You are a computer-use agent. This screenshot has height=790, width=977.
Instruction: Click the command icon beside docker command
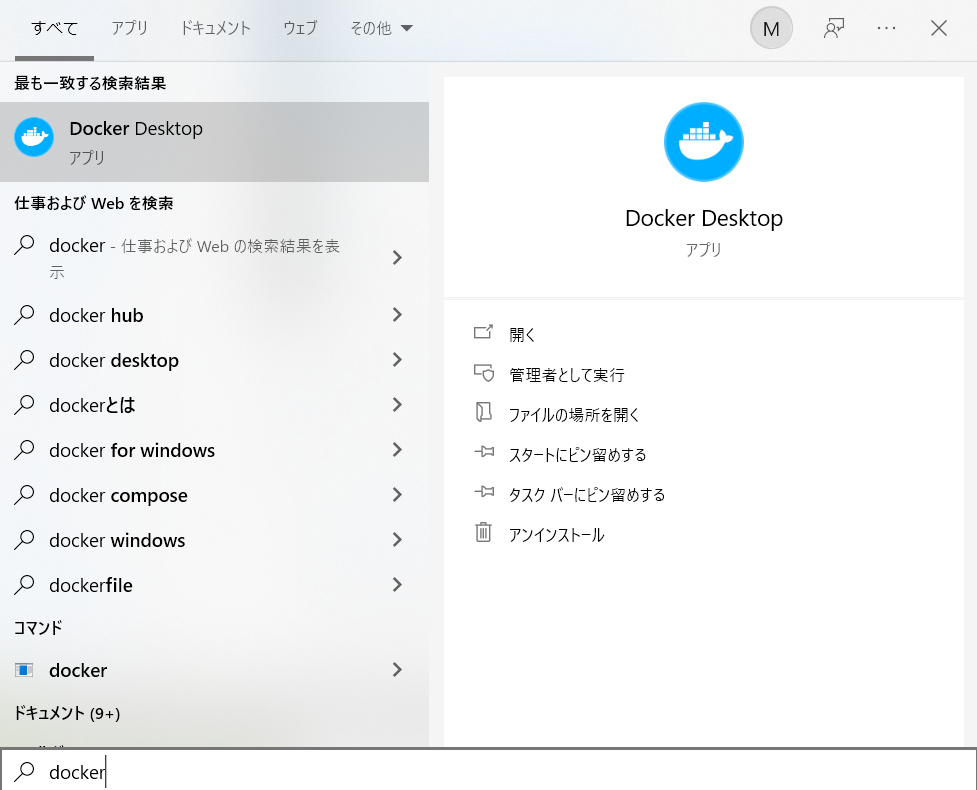(x=24, y=670)
